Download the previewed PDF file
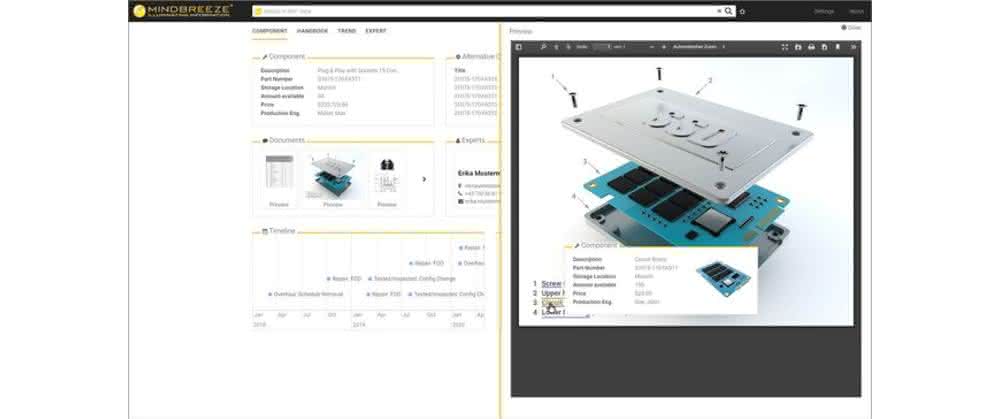Viewport: 1000px width, 419px height. click(825, 47)
